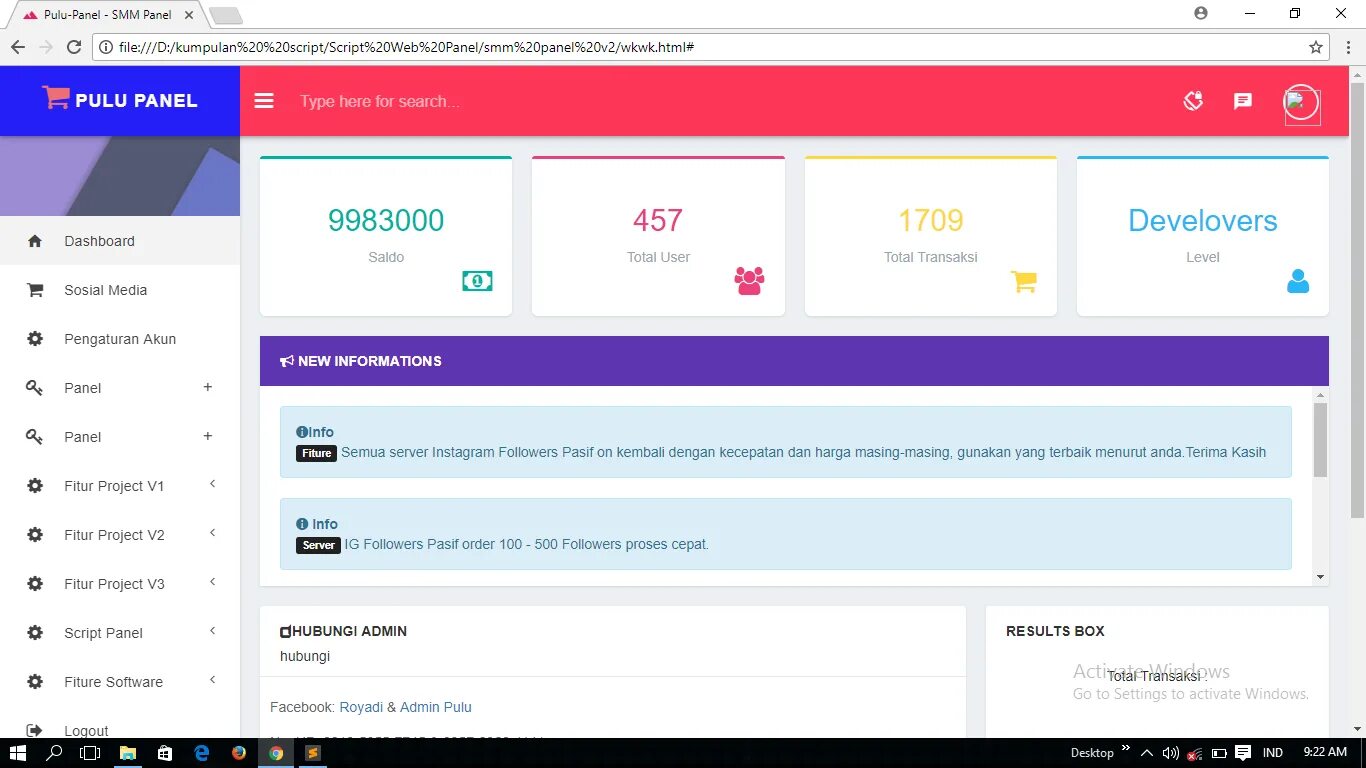Screen dimensions: 1366x768
Task: Close the Pulu-Panel browser tab
Action: pyautogui.click(x=189, y=15)
